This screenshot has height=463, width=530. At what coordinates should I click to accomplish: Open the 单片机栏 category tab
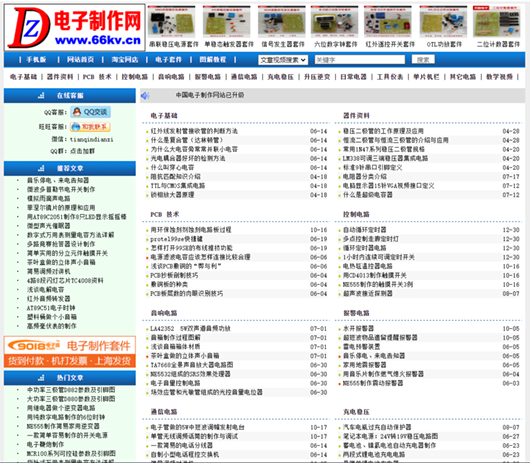click(426, 77)
